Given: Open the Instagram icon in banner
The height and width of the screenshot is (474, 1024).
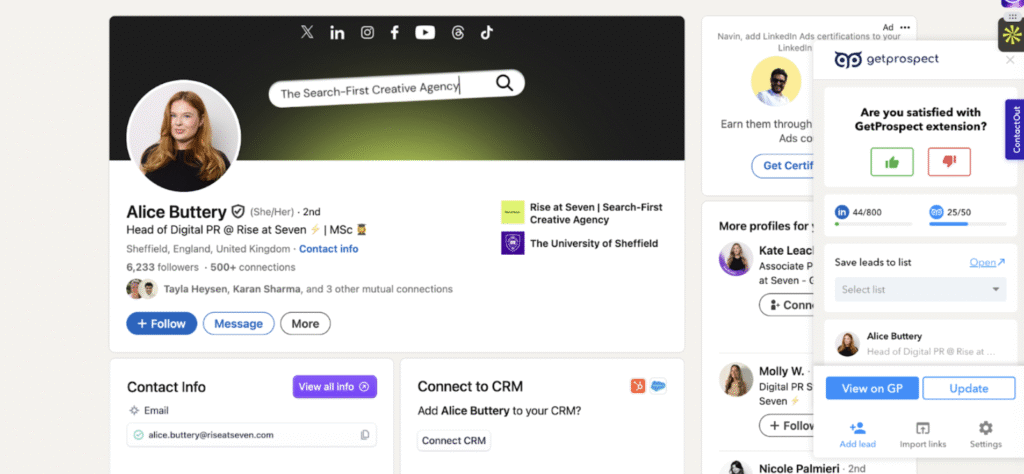Looking at the screenshot, I should [x=368, y=33].
